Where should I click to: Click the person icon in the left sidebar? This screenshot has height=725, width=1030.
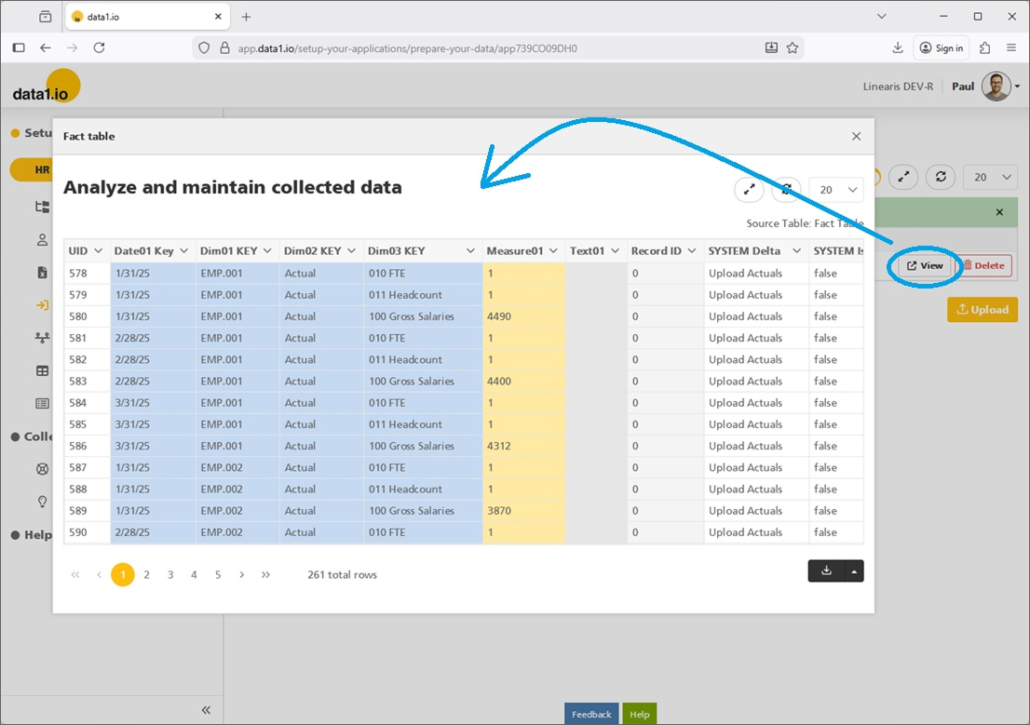[42, 240]
